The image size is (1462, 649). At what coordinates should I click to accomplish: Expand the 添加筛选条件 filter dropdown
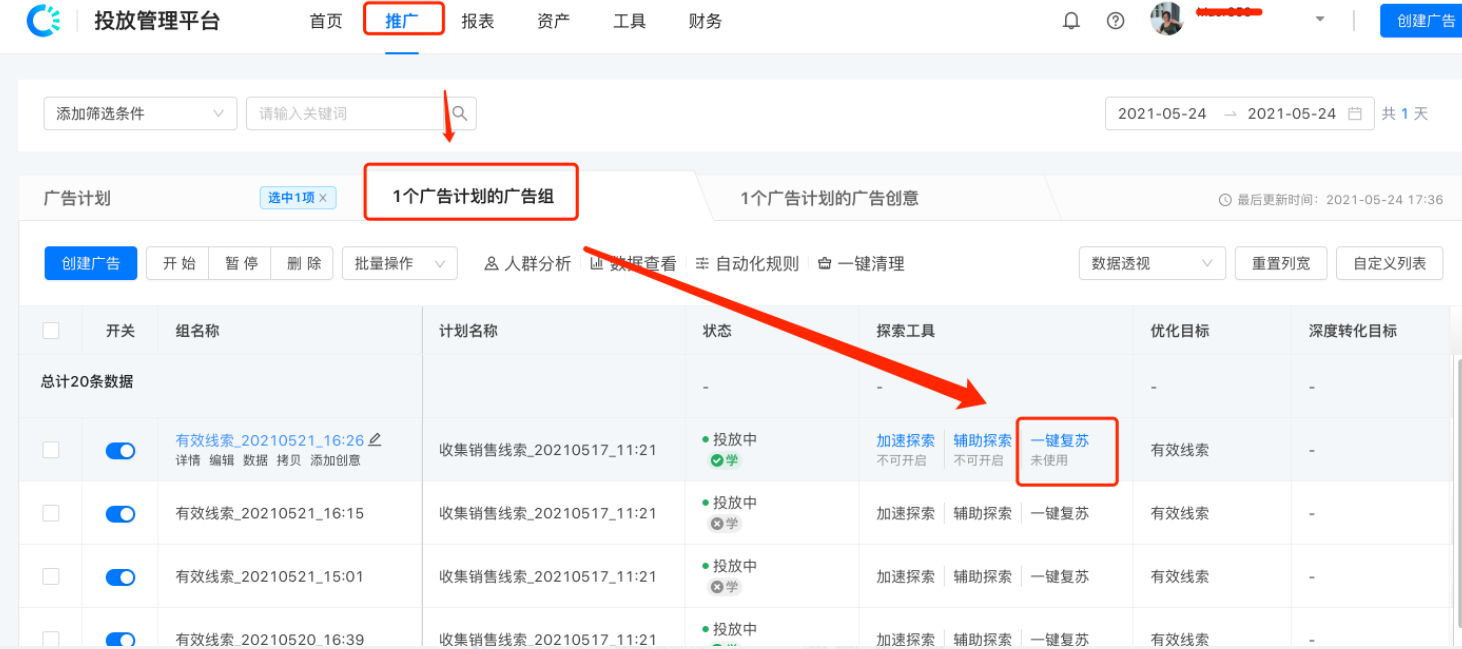[139, 113]
